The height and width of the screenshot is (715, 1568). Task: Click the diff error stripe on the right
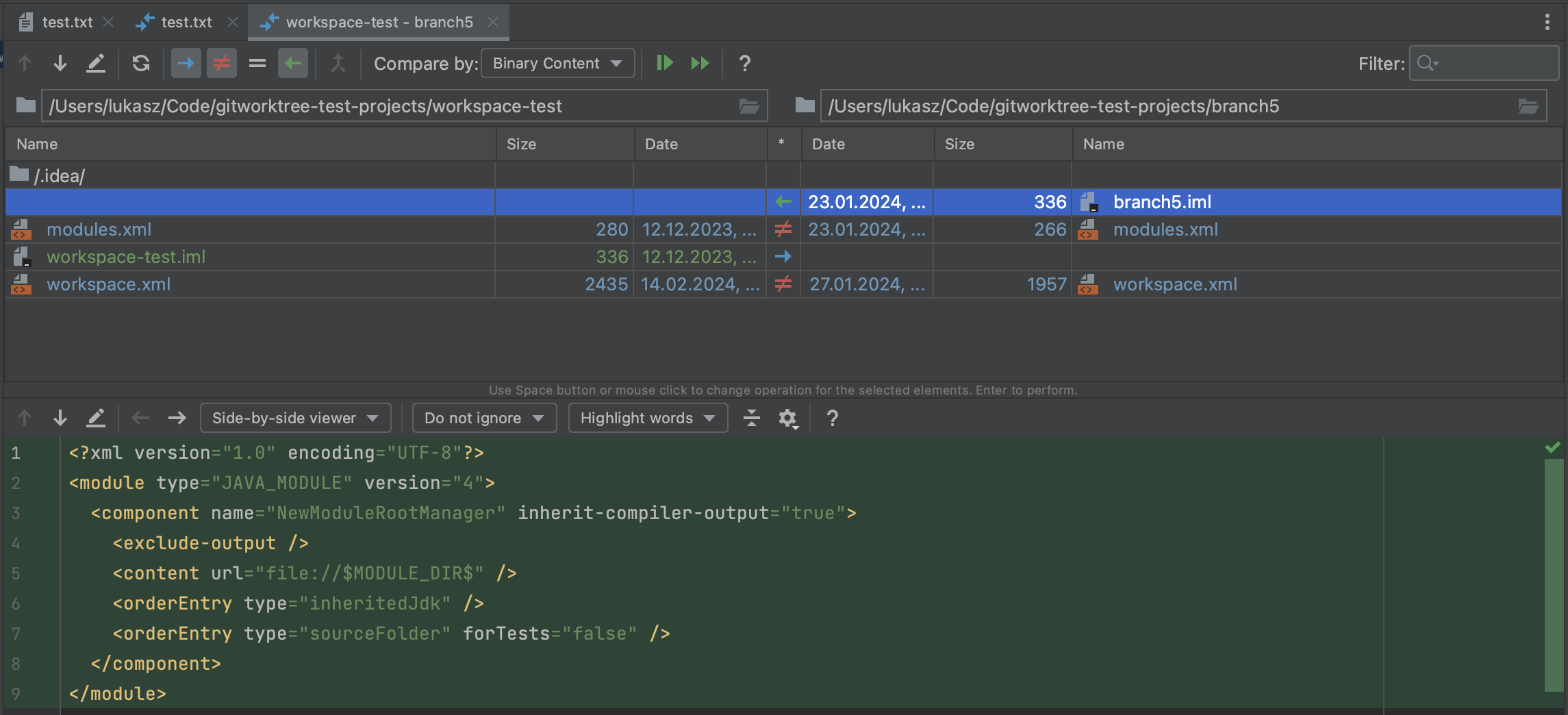1553,575
